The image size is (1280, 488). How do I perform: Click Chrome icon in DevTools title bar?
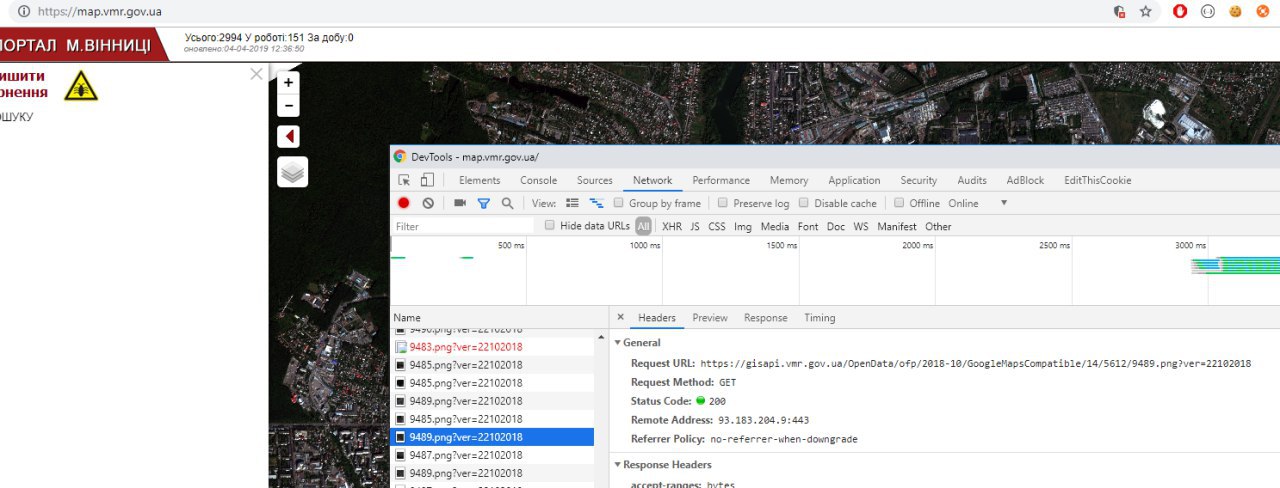[x=400, y=157]
